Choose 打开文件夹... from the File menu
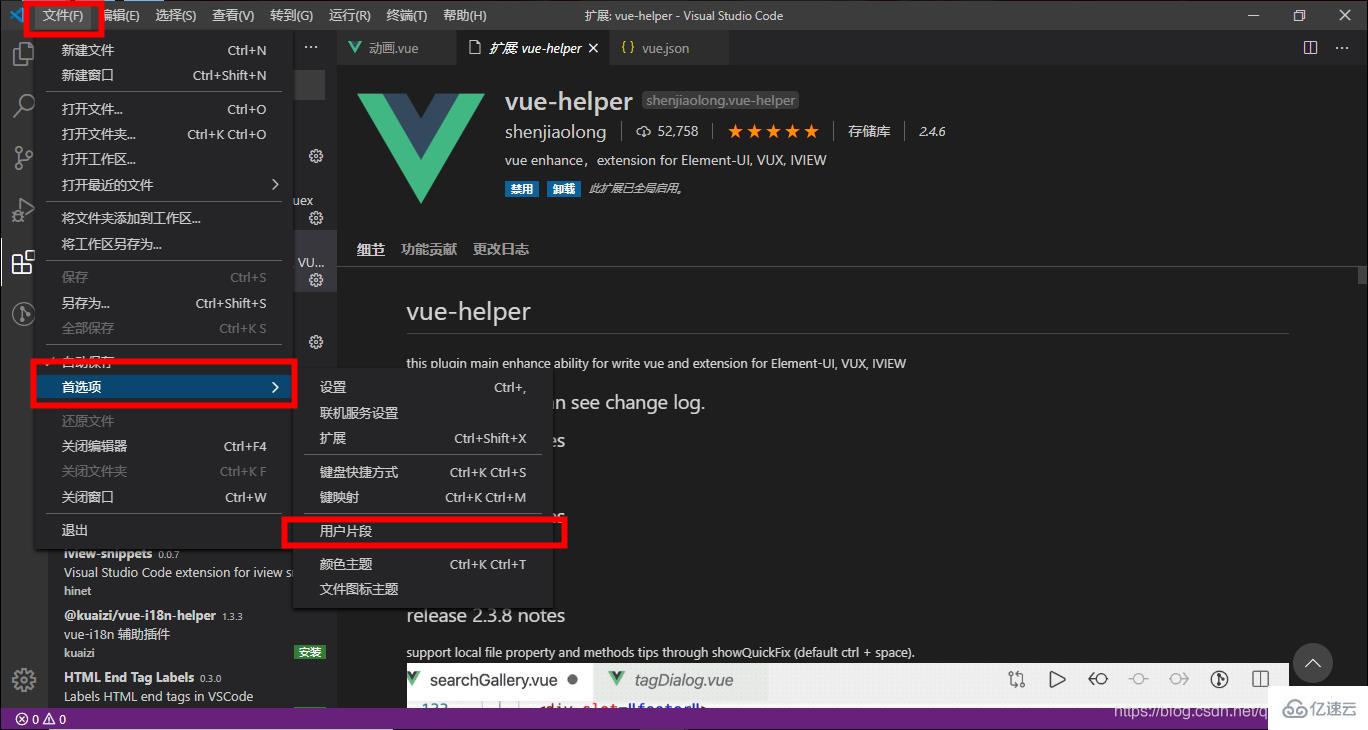The image size is (1368, 730). (164, 134)
